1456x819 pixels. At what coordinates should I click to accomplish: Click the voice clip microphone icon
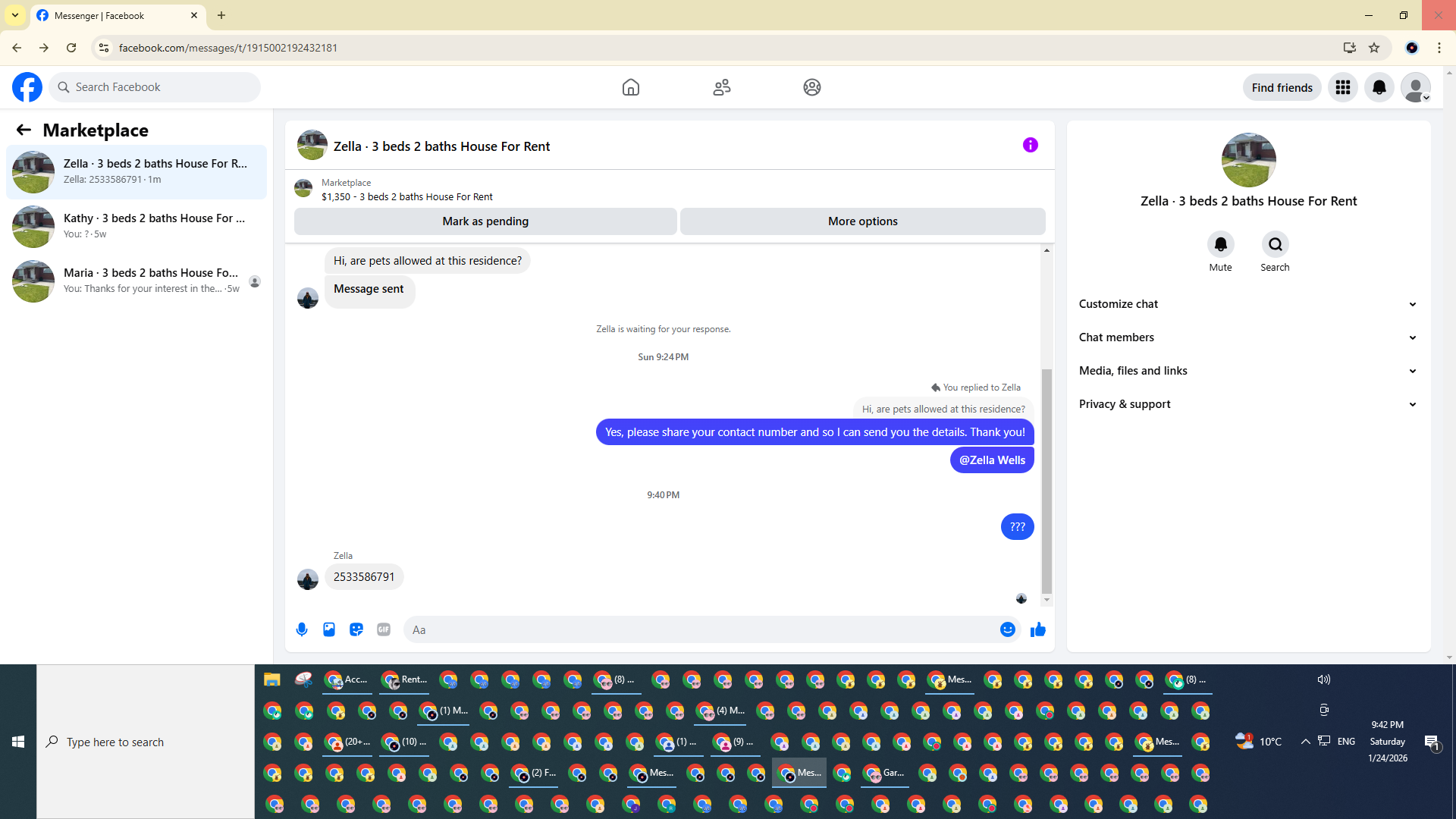(302, 629)
